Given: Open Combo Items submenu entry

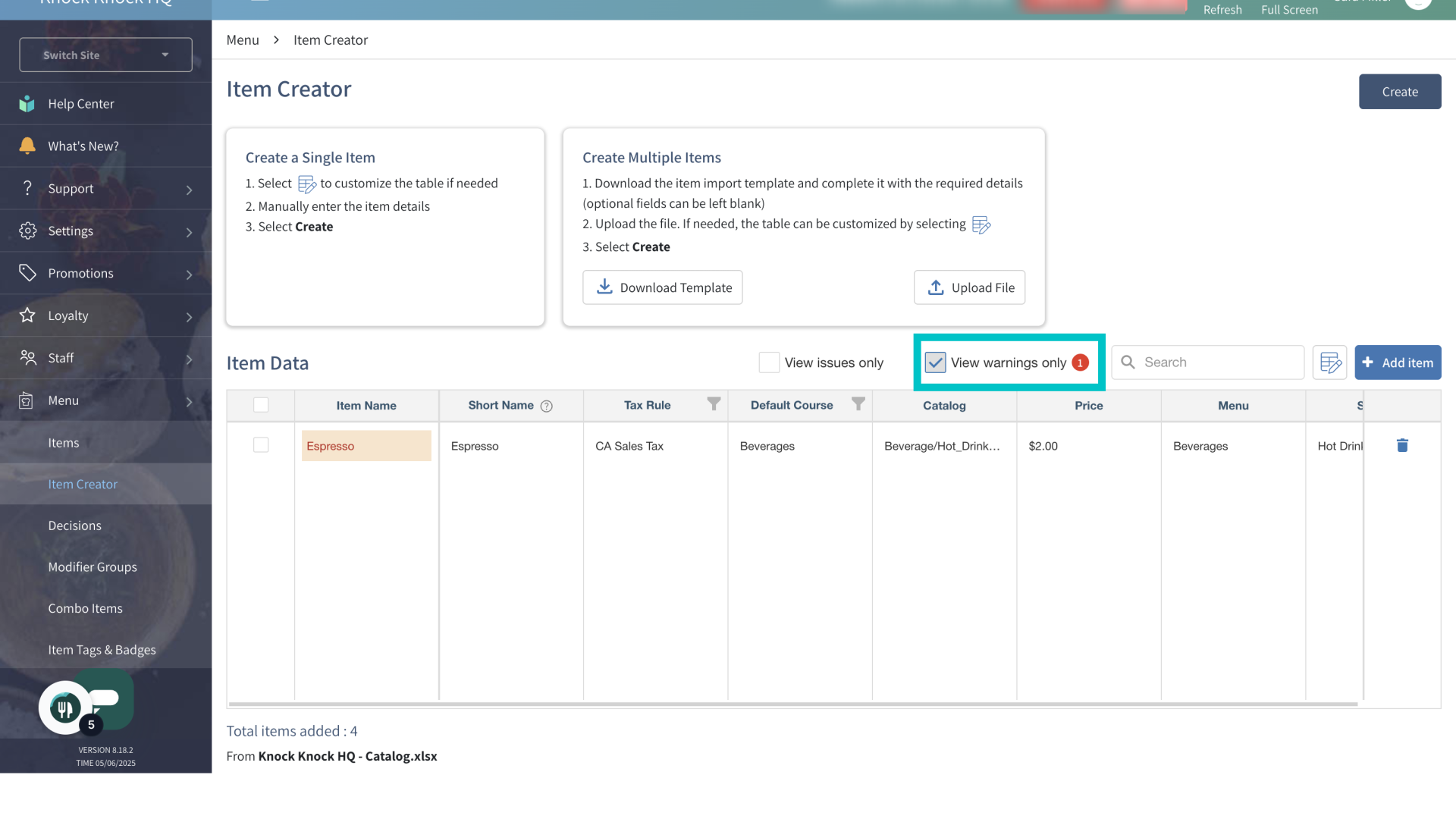Looking at the screenshot, I should (85, 608).
